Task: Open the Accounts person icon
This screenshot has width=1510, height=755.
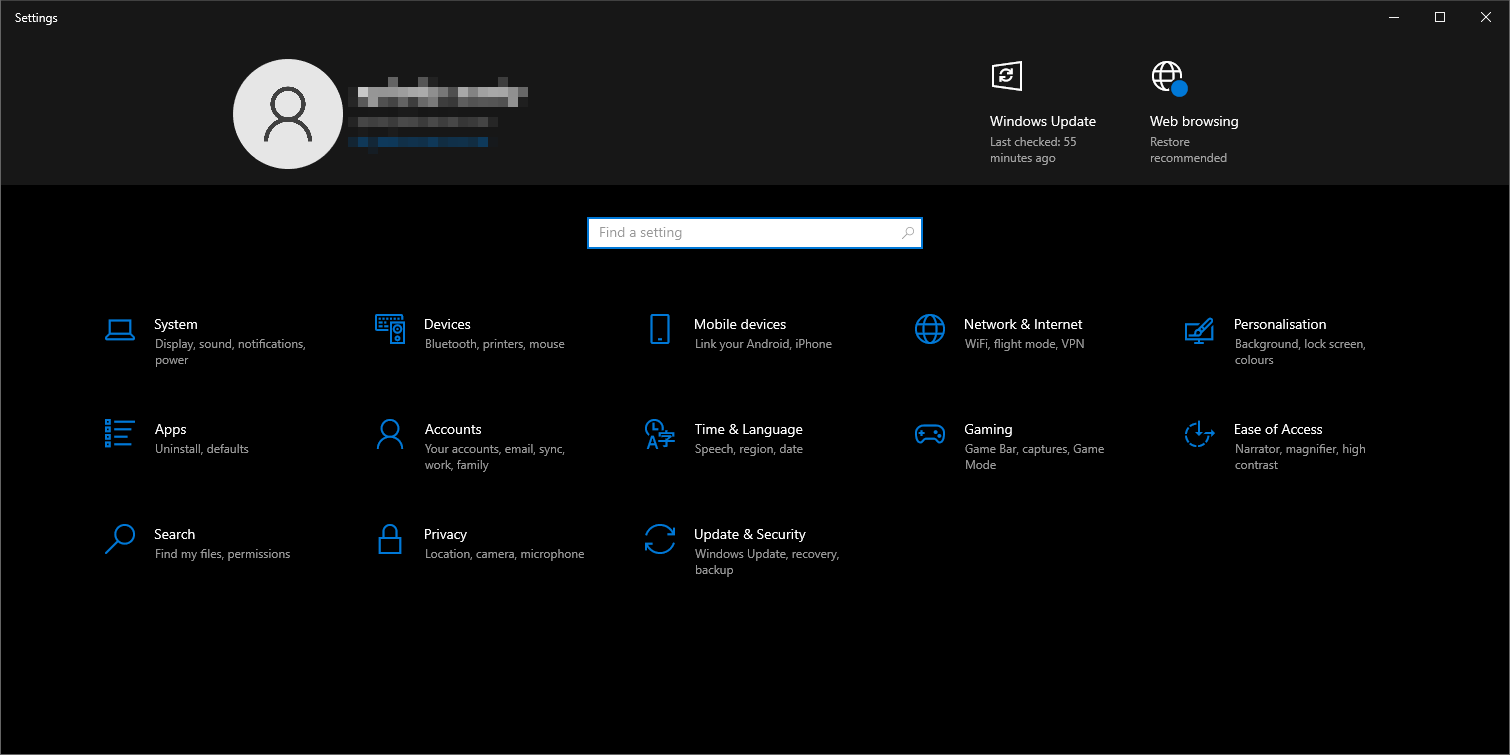Action: coord(390,434)
